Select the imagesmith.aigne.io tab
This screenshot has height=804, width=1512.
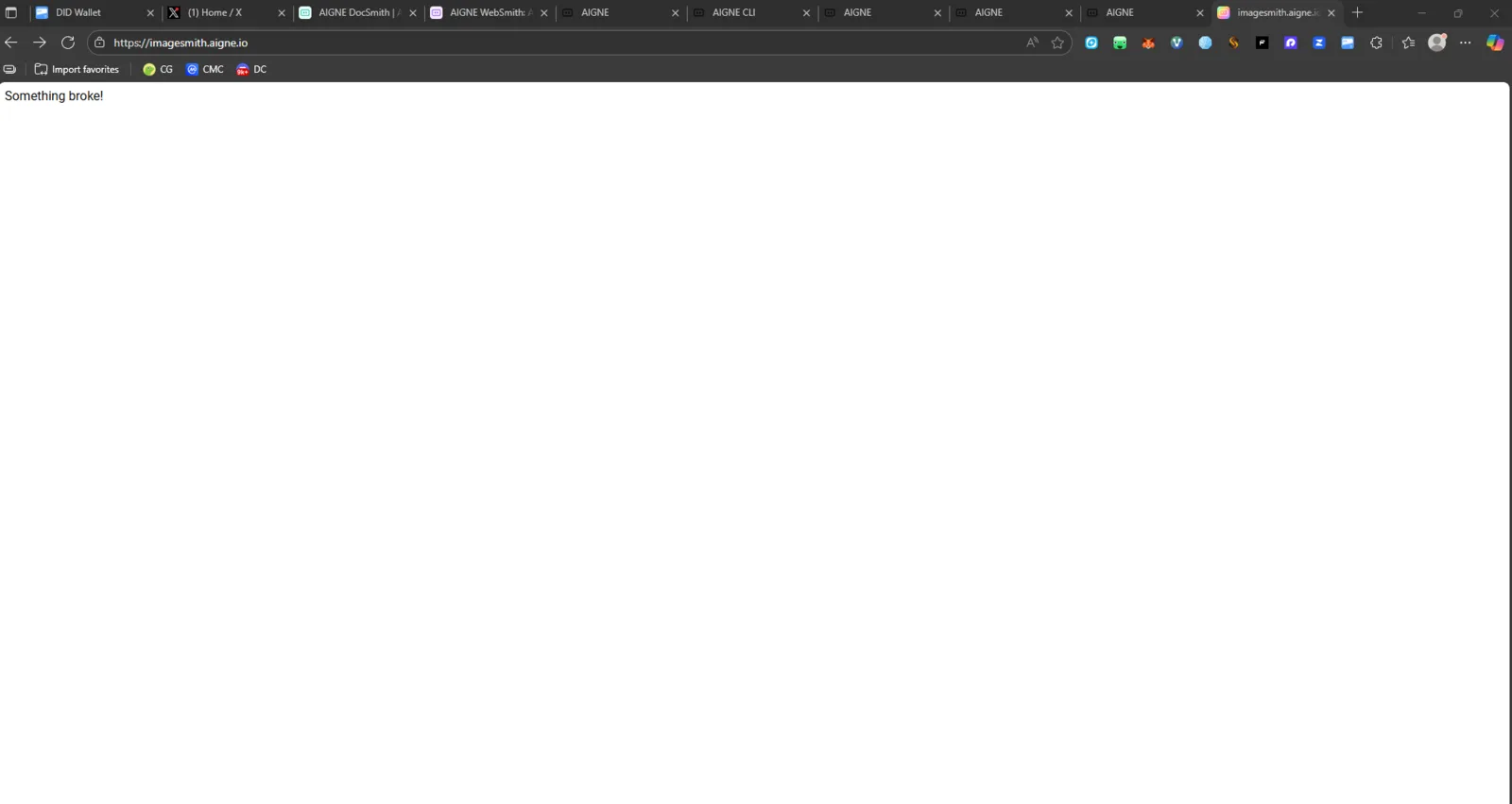[x=1278, y=12]
